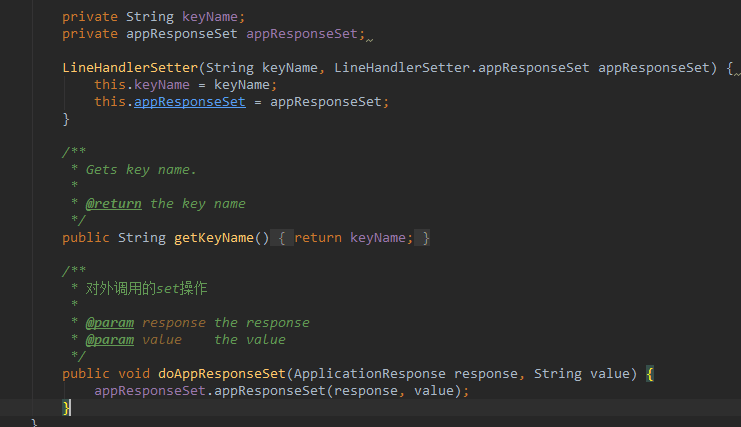Click the return keyword in folded getKeyName body
Viewport: 741px width, 427px height.
tap(317, 238)
